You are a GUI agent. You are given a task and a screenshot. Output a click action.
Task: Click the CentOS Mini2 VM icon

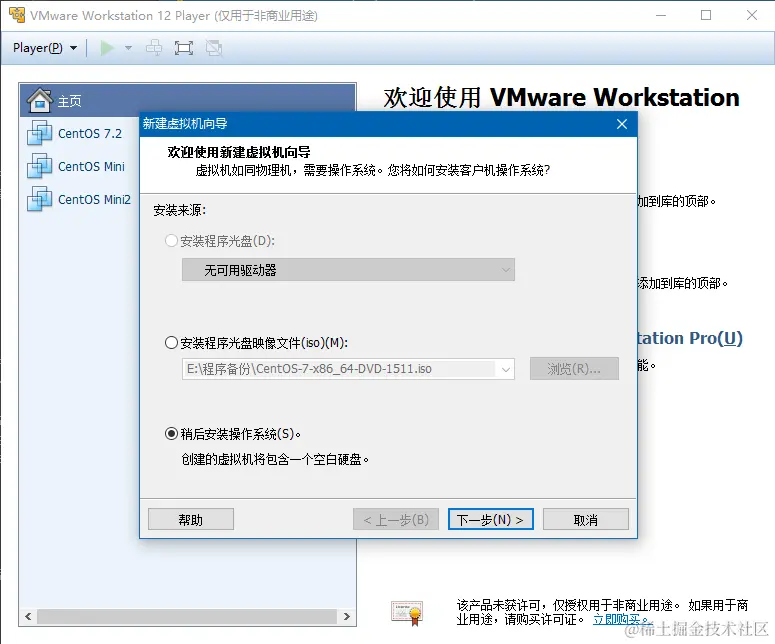point(40,199)
